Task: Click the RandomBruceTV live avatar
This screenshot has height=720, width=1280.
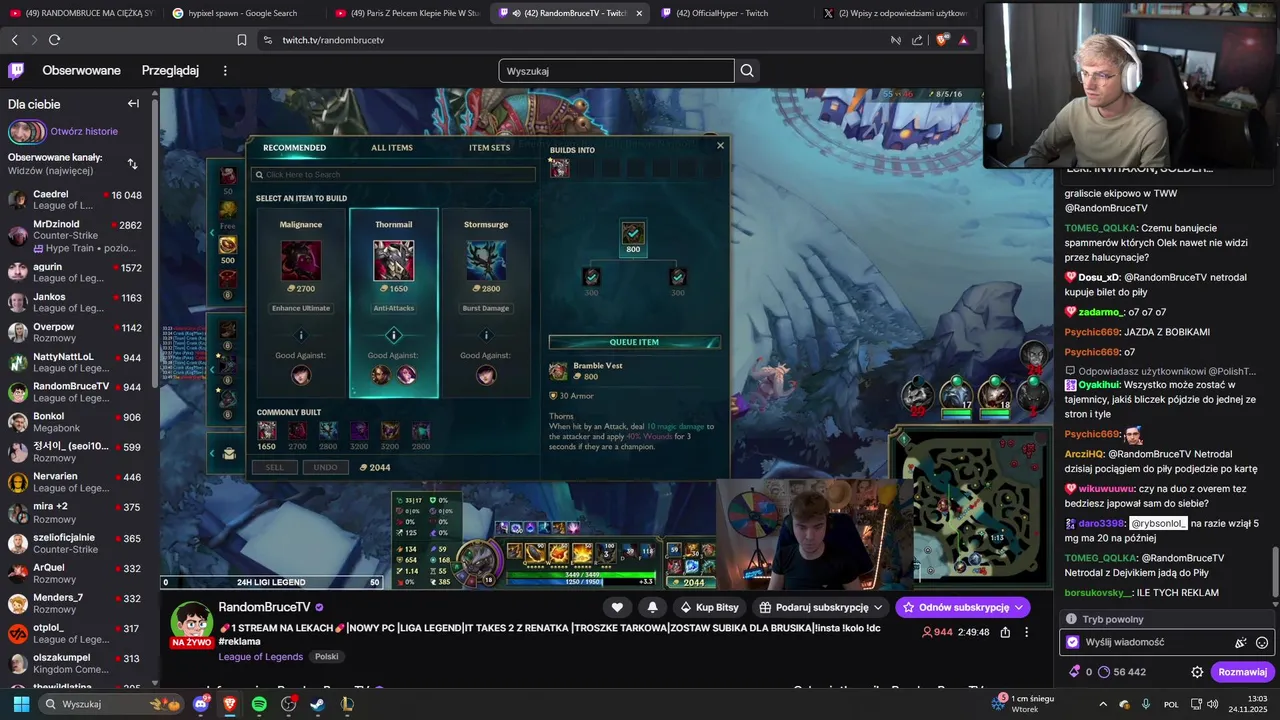Action: 191,624
